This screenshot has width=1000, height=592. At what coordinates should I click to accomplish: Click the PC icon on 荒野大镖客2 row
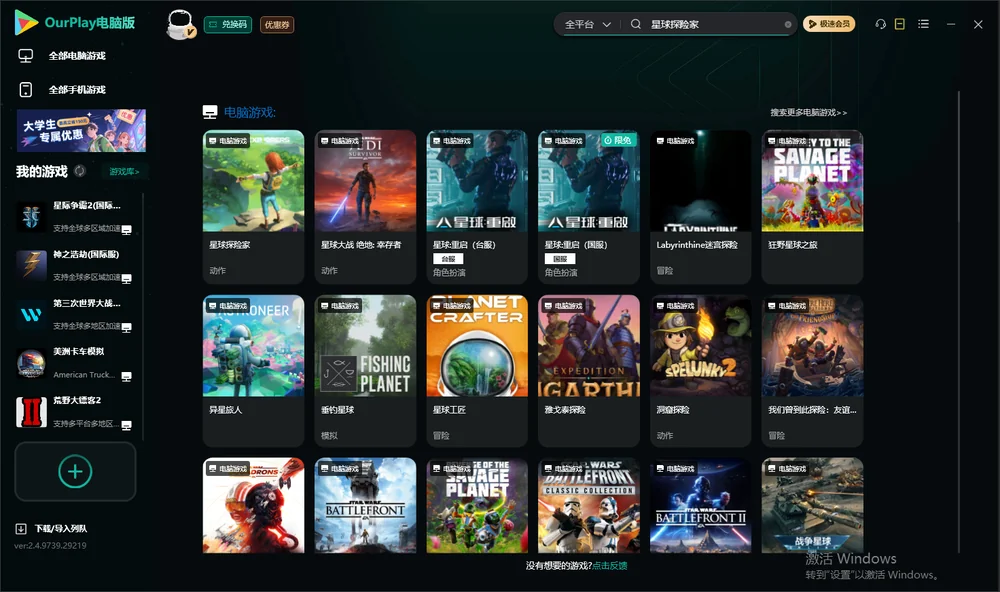coord(126,426)
